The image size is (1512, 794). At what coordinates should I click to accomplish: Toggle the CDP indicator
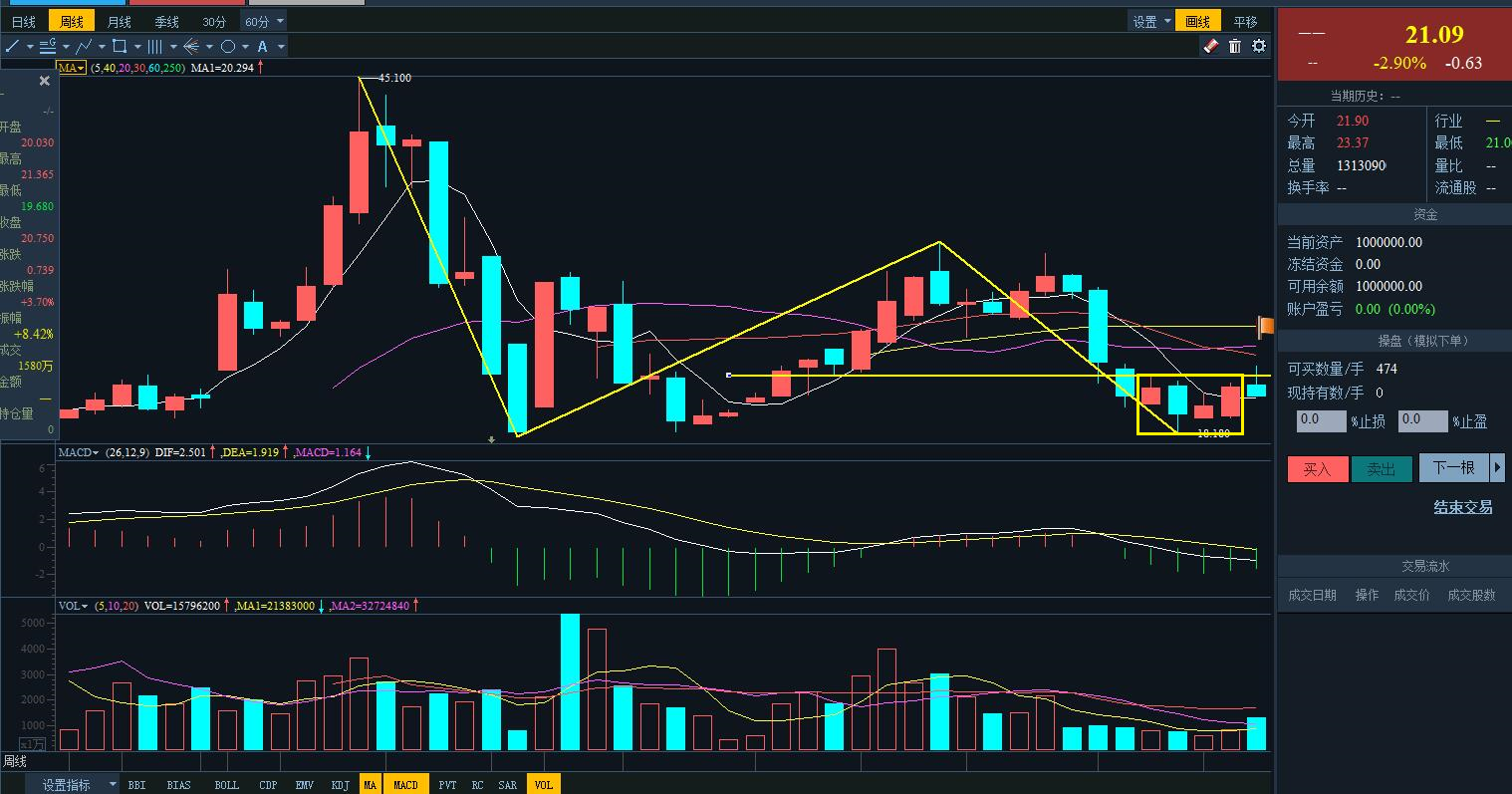(x=268, y=785)
